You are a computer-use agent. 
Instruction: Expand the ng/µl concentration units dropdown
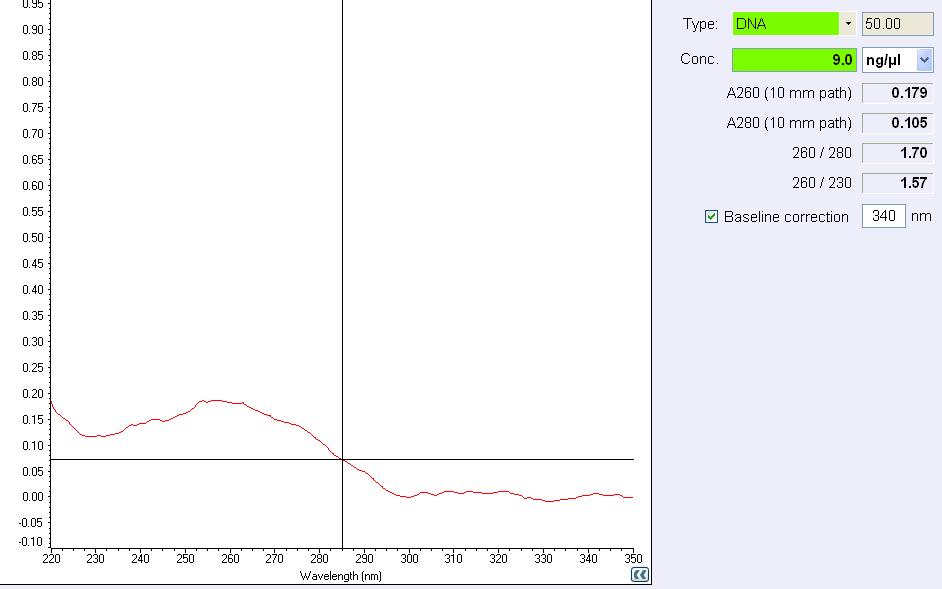[924, 60]
